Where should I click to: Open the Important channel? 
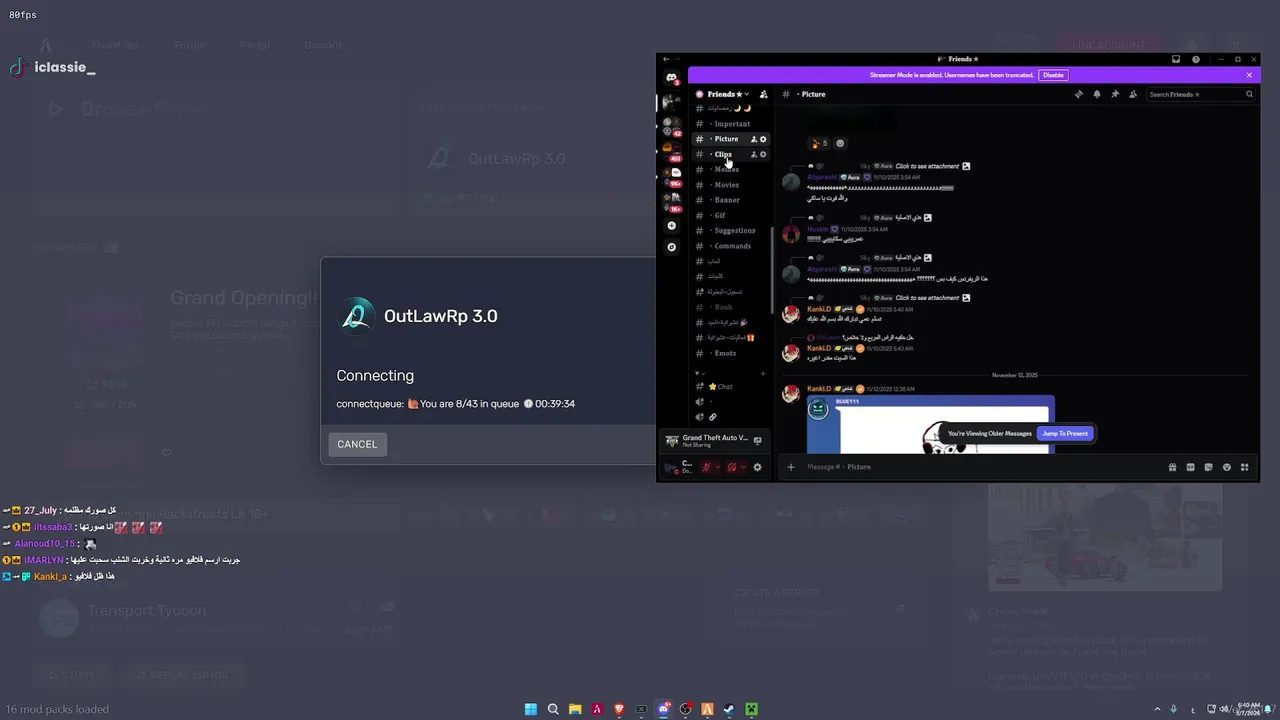pyautogui.click(x=731, y=124)
